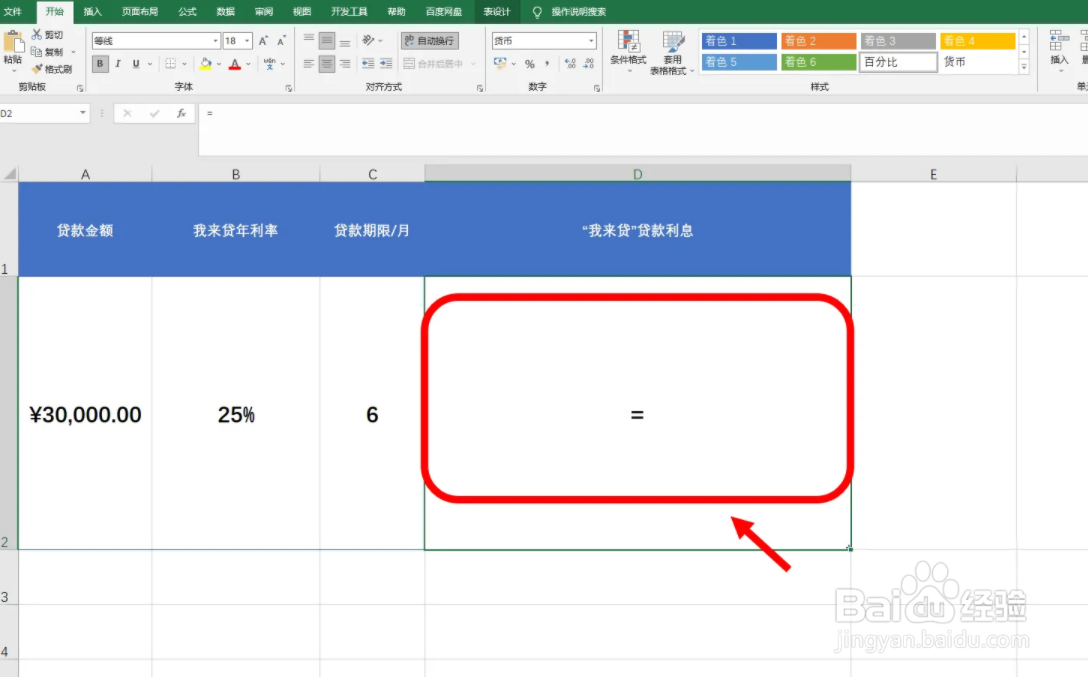Click the Copy (复制) icon
Screen dimensions: 1088x677
pyautogui.click(x=37, y=51)
